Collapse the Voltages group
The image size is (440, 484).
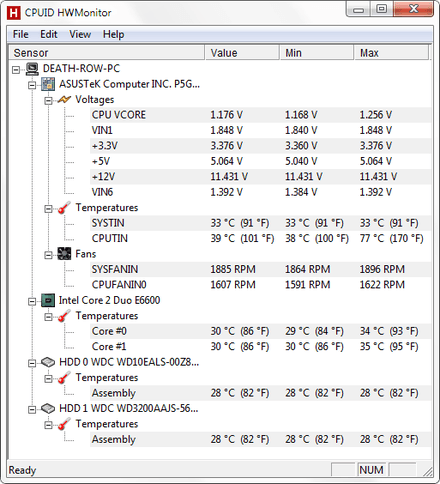48,100
